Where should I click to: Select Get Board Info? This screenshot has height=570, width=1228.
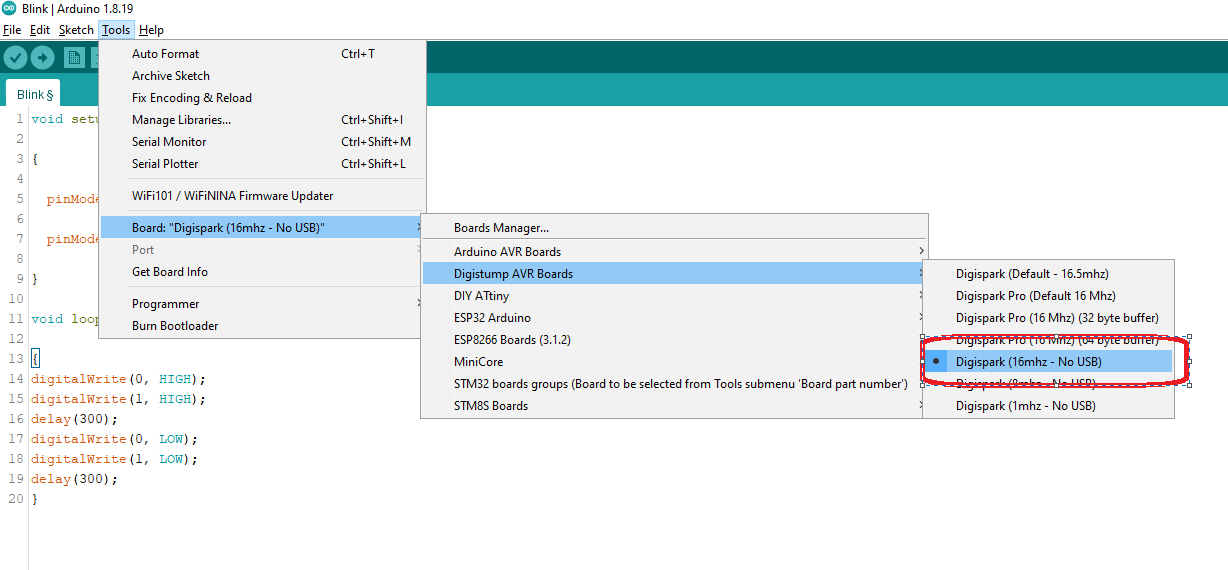point(263,272)
